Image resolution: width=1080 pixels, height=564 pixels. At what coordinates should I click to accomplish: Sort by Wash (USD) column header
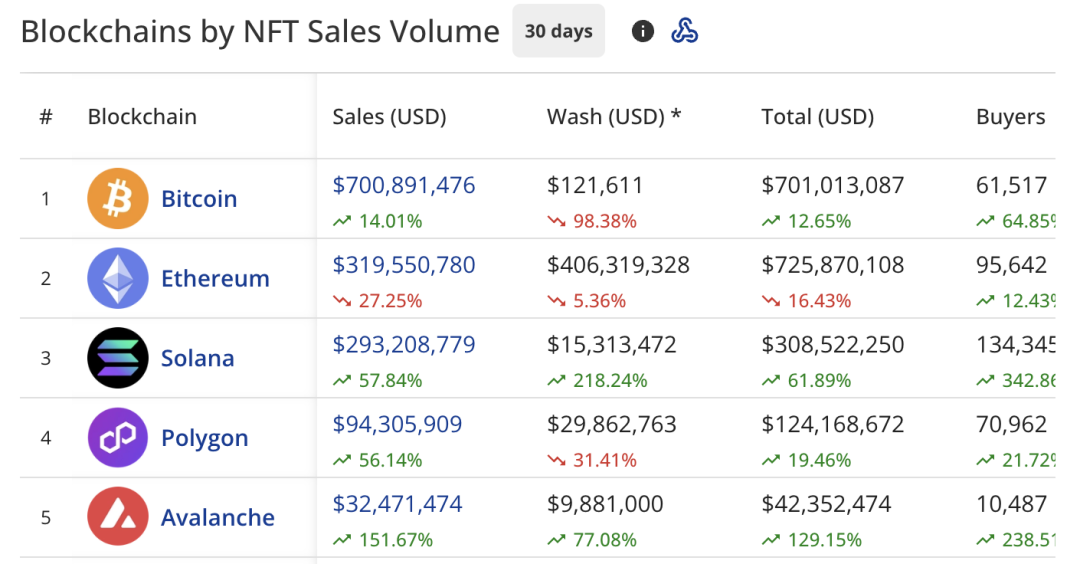click(x=614, y=117)
